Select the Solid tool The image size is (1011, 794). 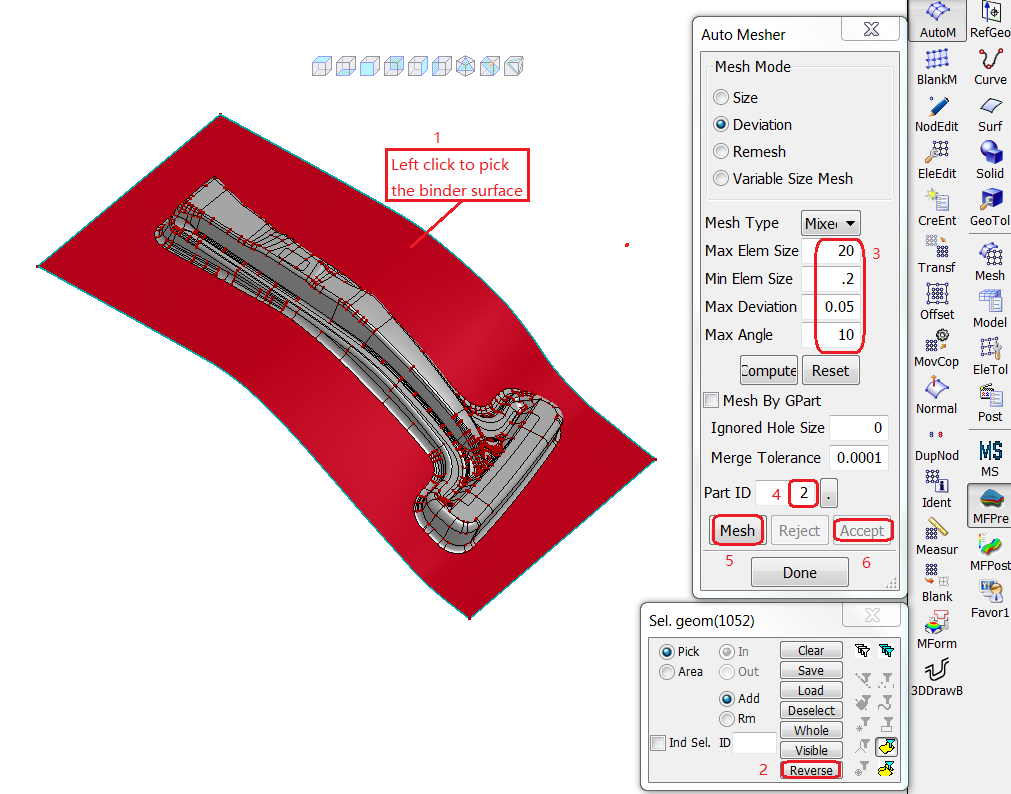990,161
